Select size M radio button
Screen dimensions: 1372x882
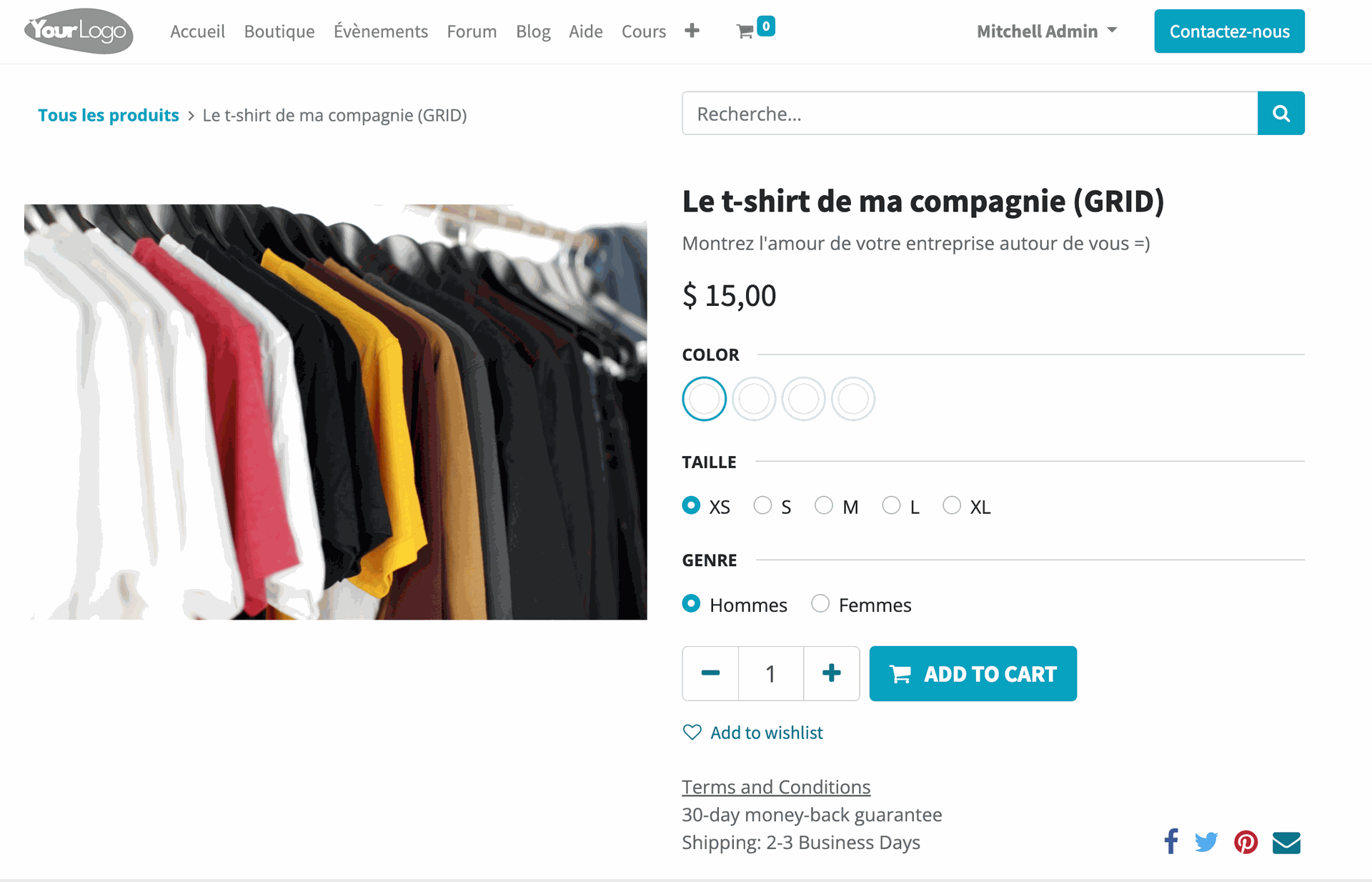[825, 505]
